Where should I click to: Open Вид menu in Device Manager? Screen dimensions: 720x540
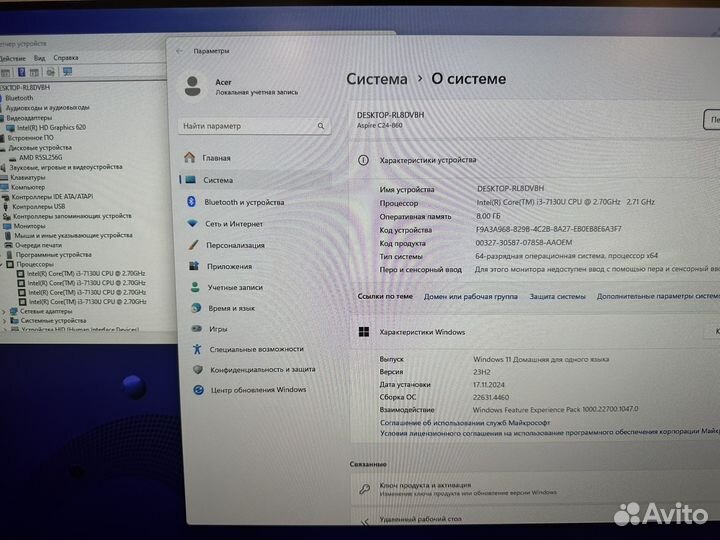pos(39,58)
